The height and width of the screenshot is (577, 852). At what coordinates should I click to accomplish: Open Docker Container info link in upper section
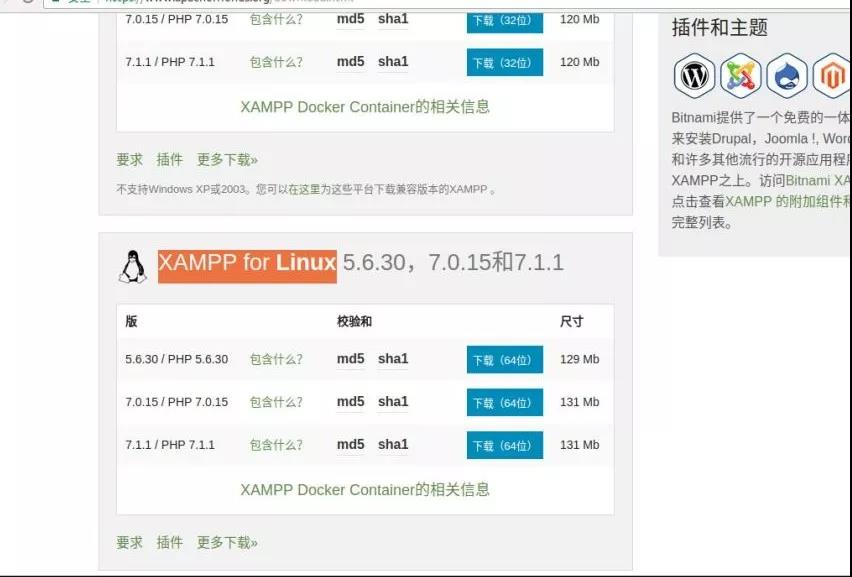click(x=365, y=107)
